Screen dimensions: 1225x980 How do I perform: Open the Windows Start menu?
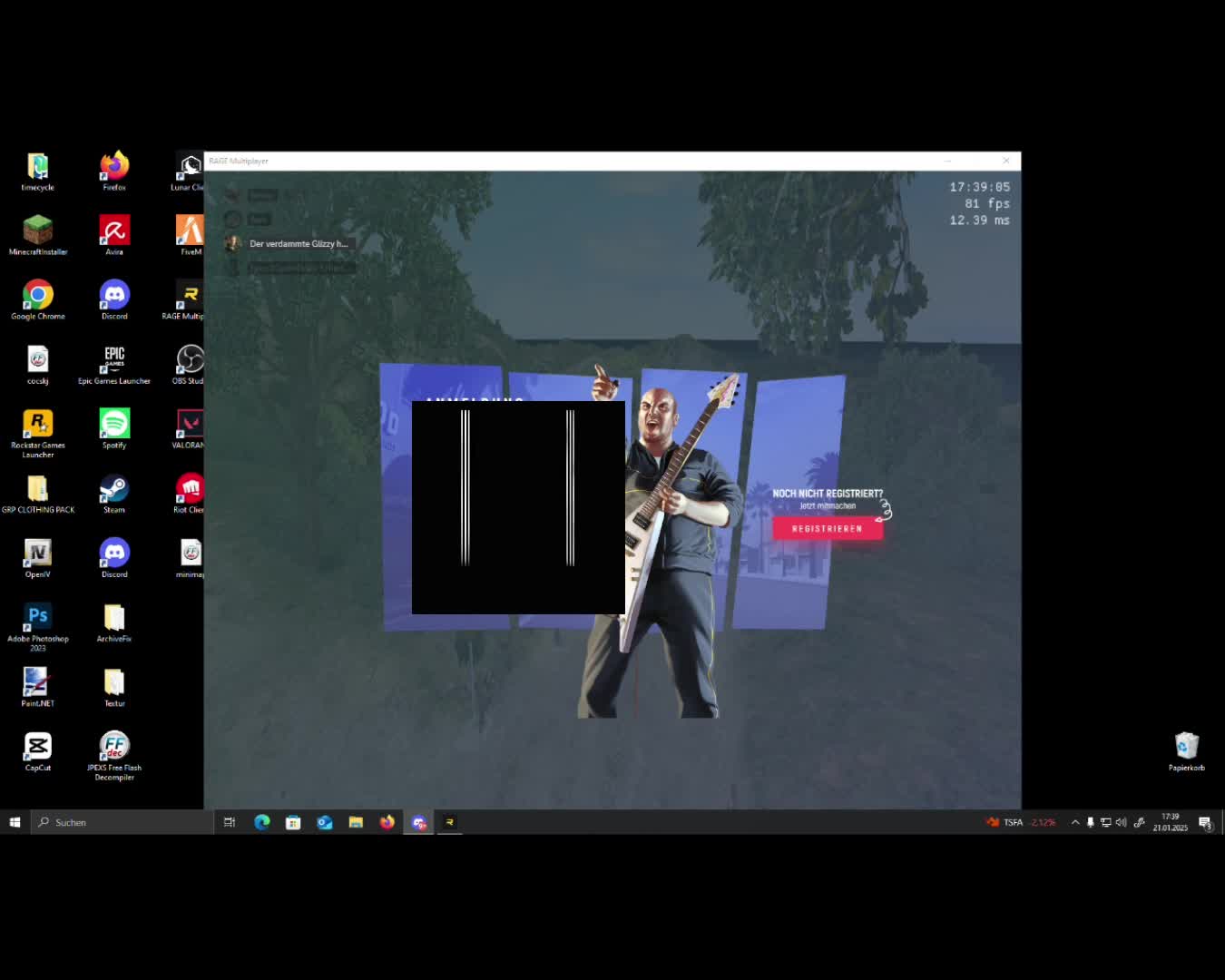click(15, 822)
